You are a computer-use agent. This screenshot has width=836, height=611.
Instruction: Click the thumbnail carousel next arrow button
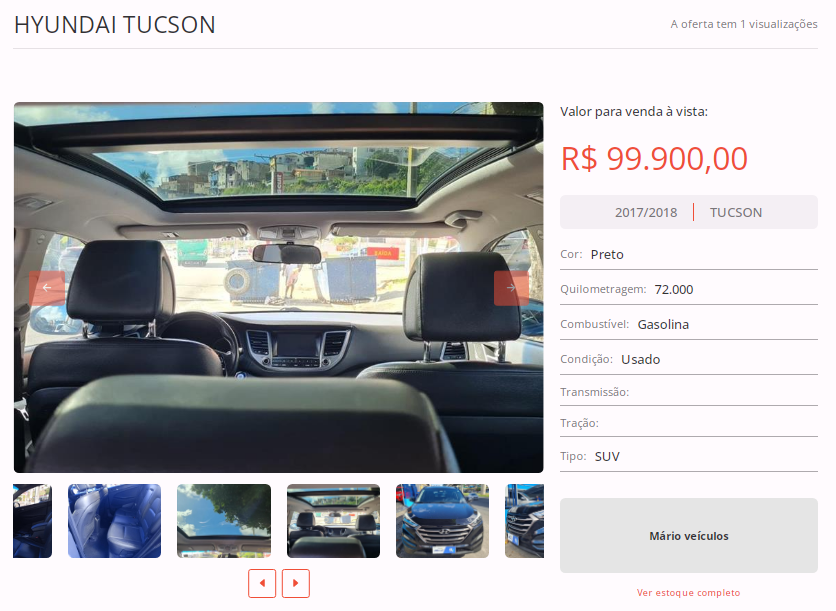coord(296,583)
